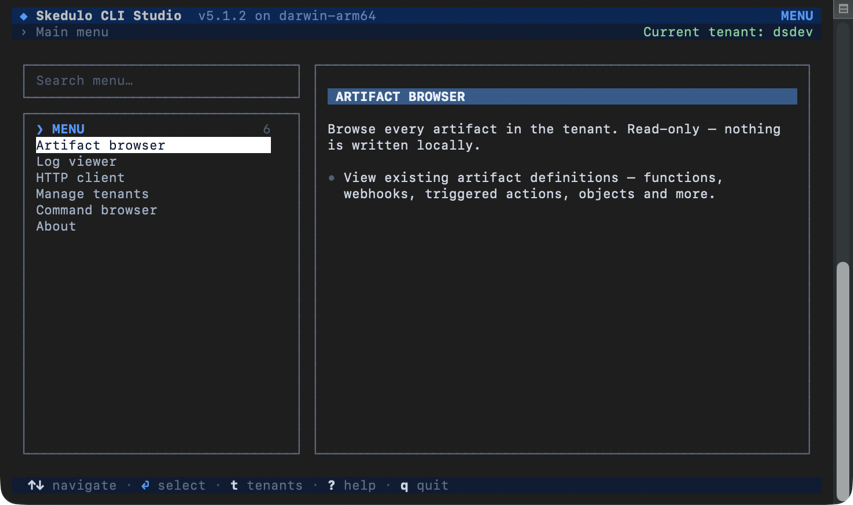Click version text v5.1.2 on darwin-arm64
Screen dimensions: 853x505
(x=287, y=16)
